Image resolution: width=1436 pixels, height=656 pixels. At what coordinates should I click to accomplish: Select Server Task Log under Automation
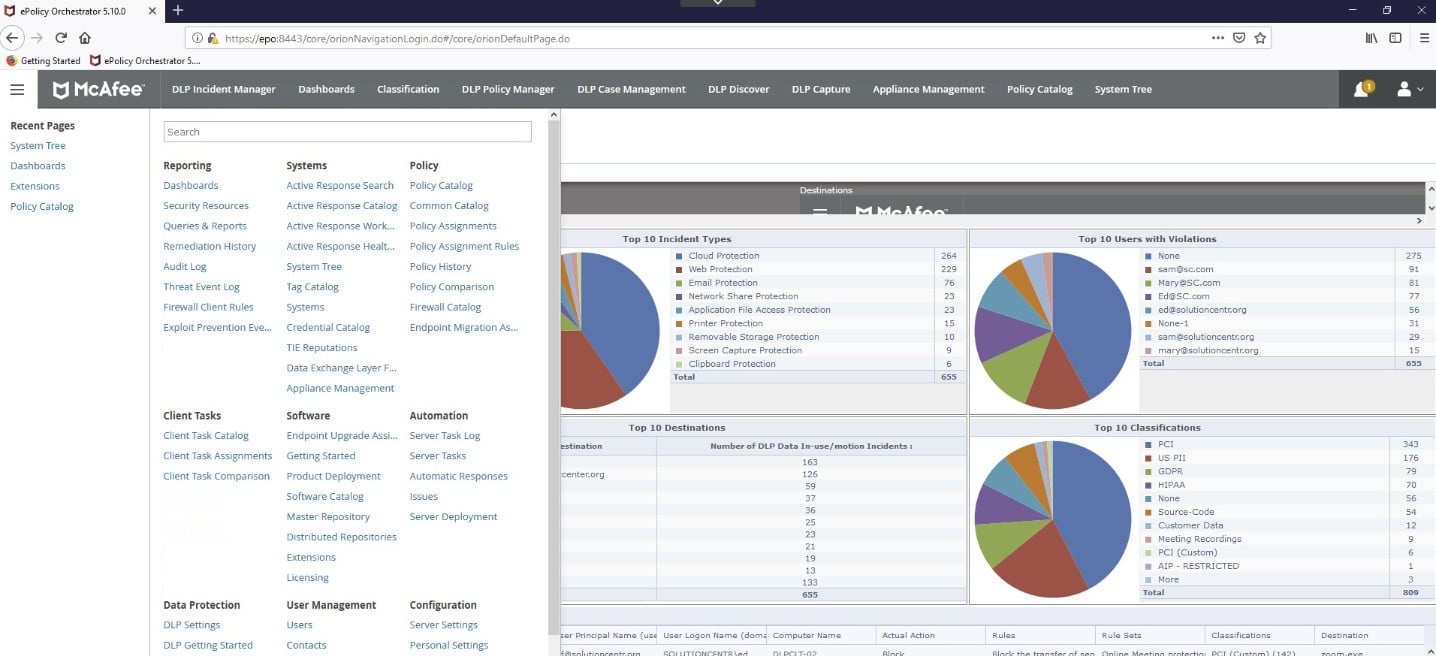pos(445,436)
